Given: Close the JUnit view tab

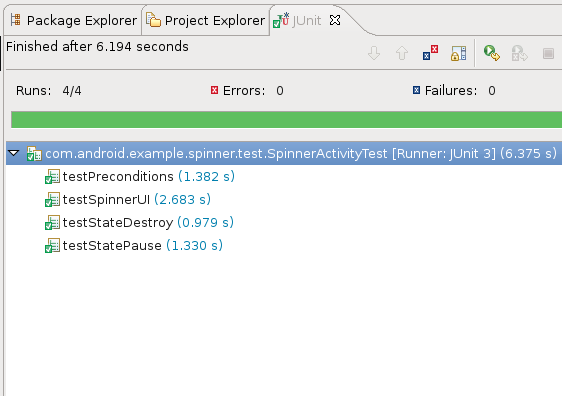Looking at the screenshot, I should [335, 20].
